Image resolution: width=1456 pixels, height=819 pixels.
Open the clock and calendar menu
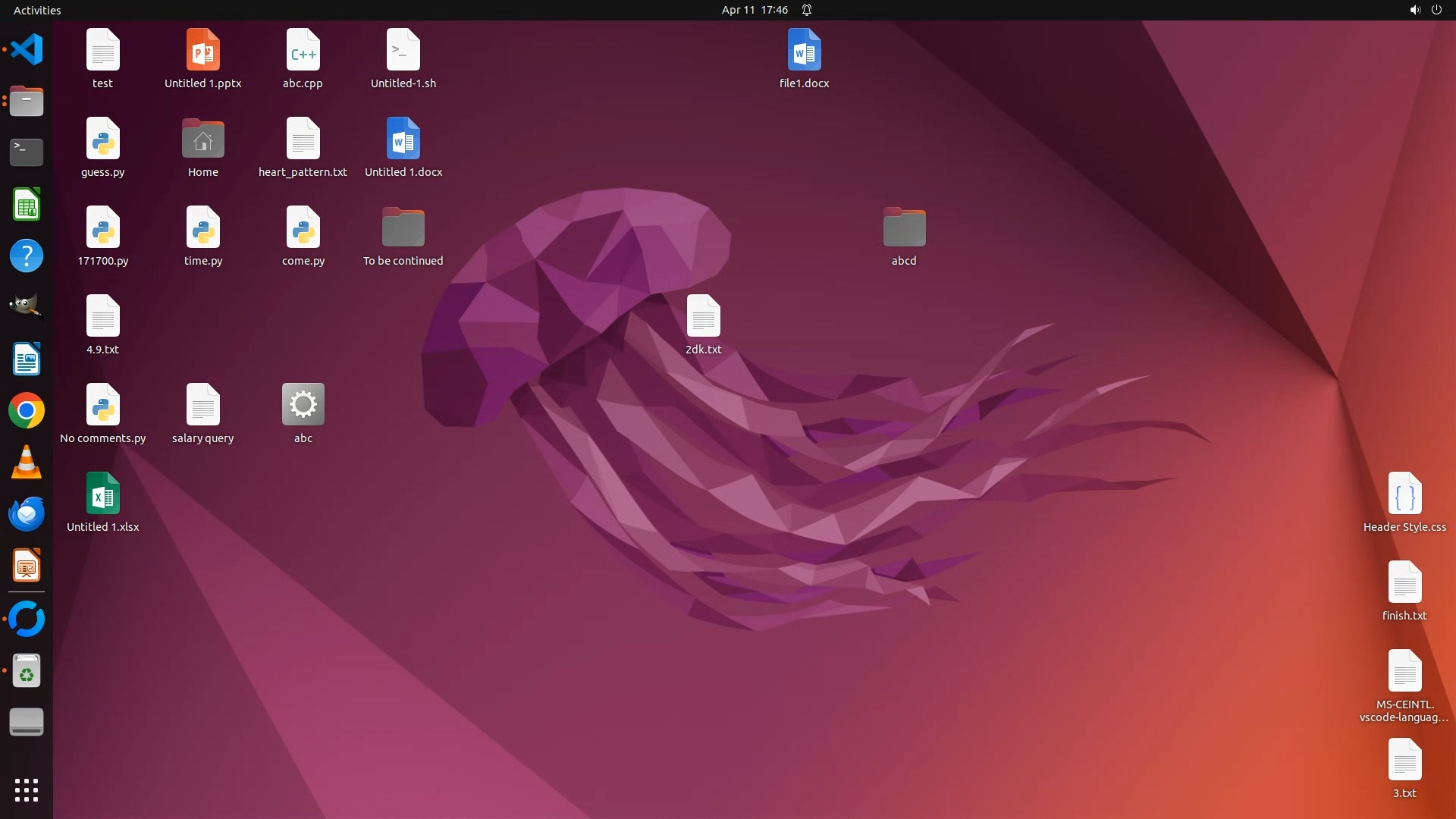755,10
